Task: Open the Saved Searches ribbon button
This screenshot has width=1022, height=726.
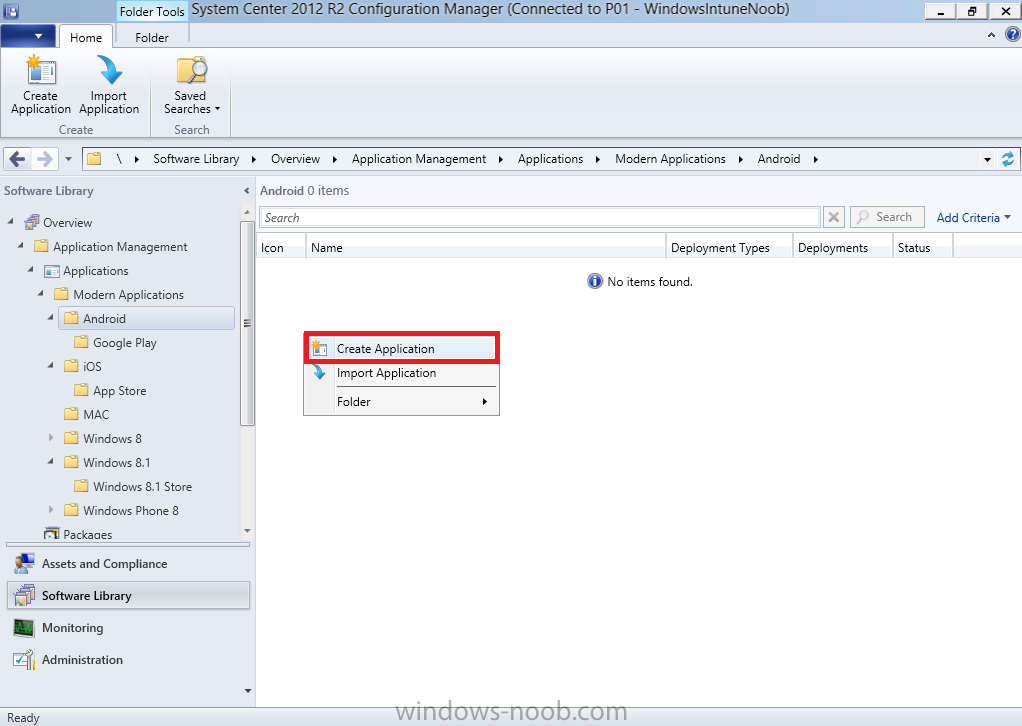Action: tap(192, 85)
